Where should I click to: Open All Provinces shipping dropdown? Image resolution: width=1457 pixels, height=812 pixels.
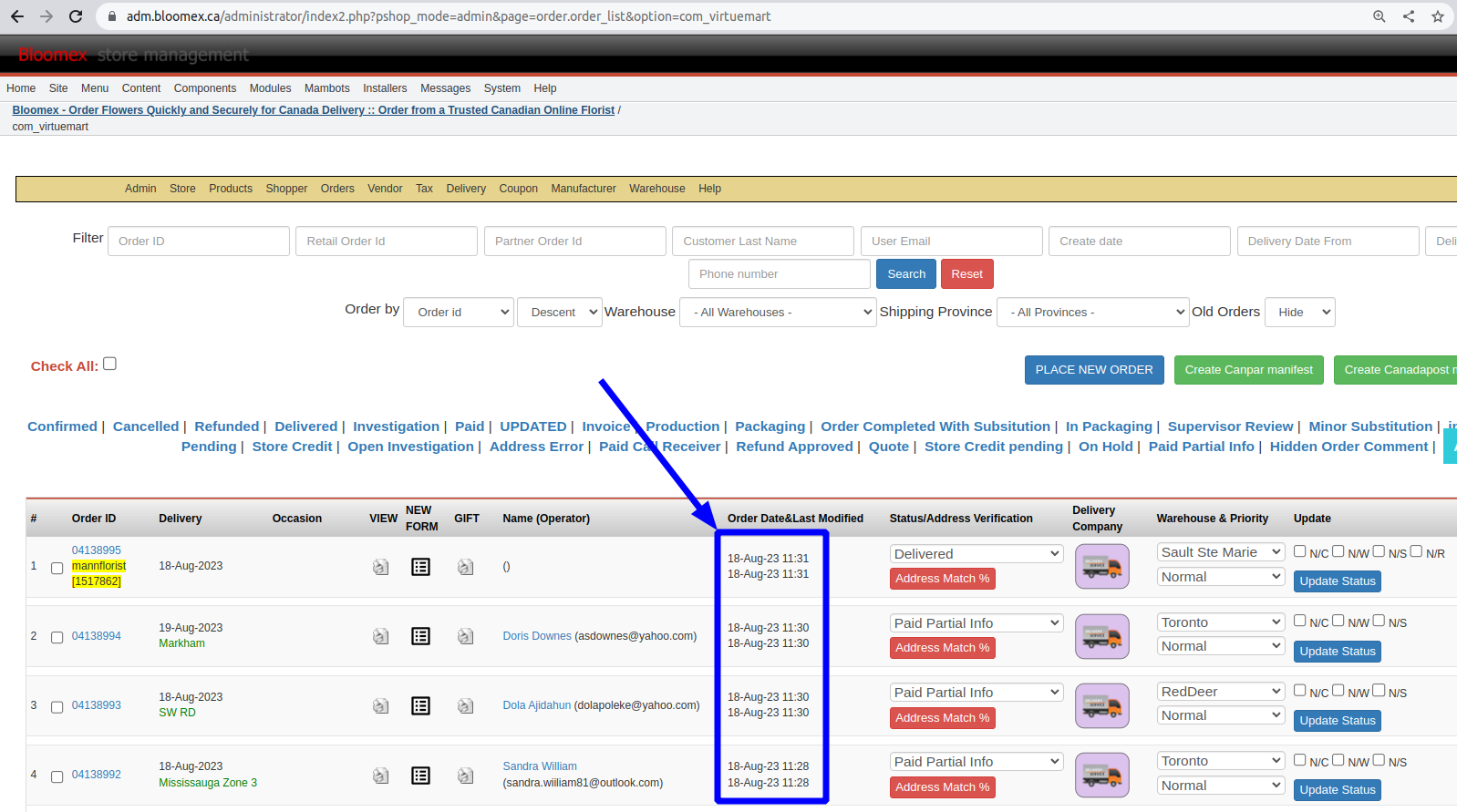pyautogui.click(x=1092, y=312)
